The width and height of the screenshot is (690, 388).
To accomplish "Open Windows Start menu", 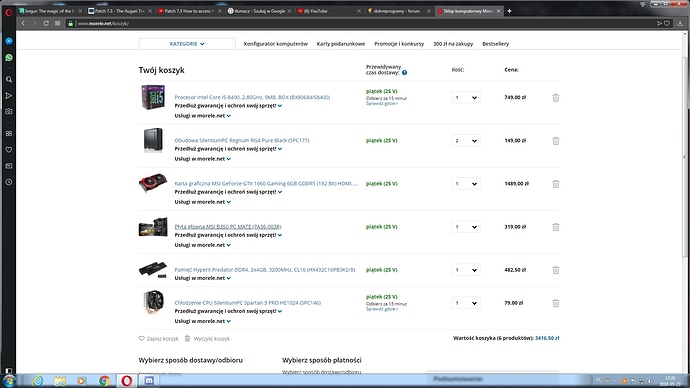I will 9,381.
